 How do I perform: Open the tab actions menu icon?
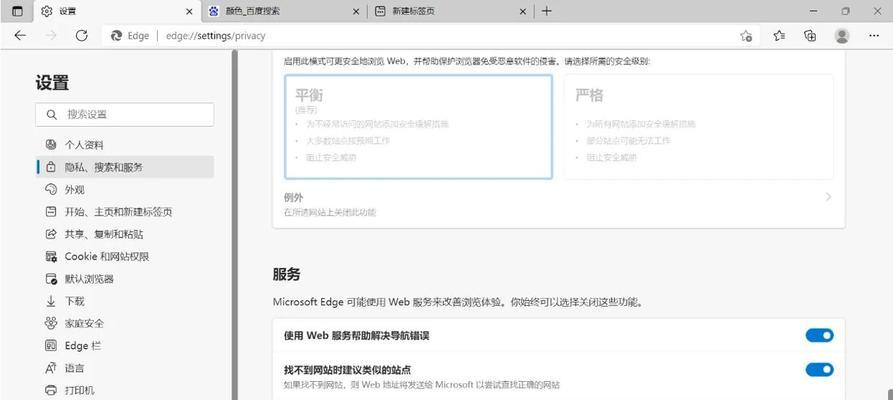(18, 11)
